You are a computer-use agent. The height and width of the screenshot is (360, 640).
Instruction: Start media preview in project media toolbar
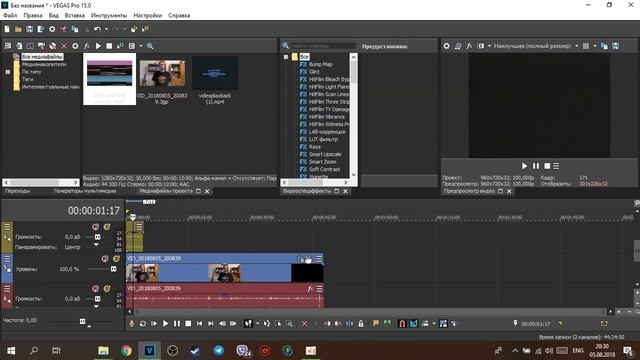pyautogui.click(x=98, y=46)
